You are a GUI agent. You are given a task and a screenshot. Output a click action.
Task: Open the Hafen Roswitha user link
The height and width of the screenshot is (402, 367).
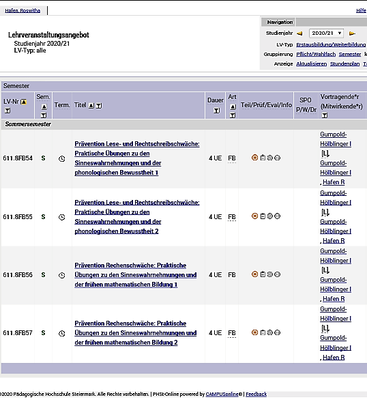22,11
